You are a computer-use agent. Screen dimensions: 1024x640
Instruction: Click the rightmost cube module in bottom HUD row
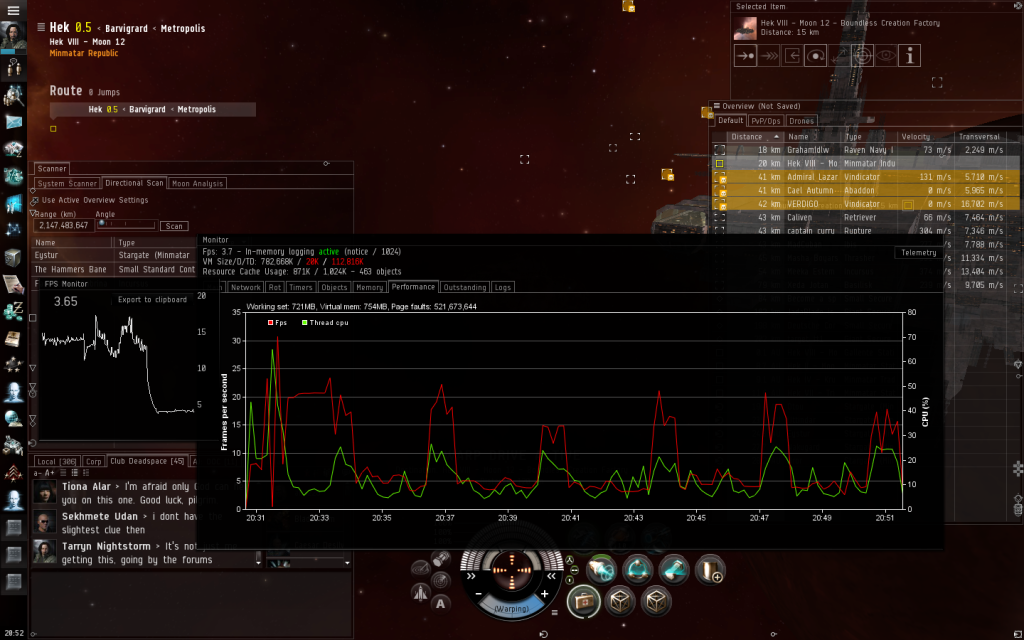(x=656, y=601)
